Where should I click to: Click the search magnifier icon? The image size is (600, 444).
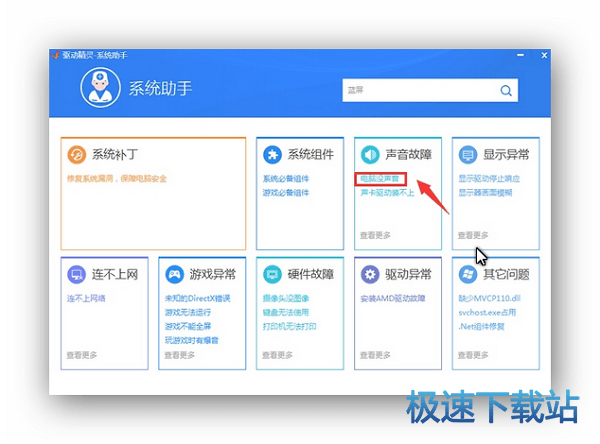[506, 91]
